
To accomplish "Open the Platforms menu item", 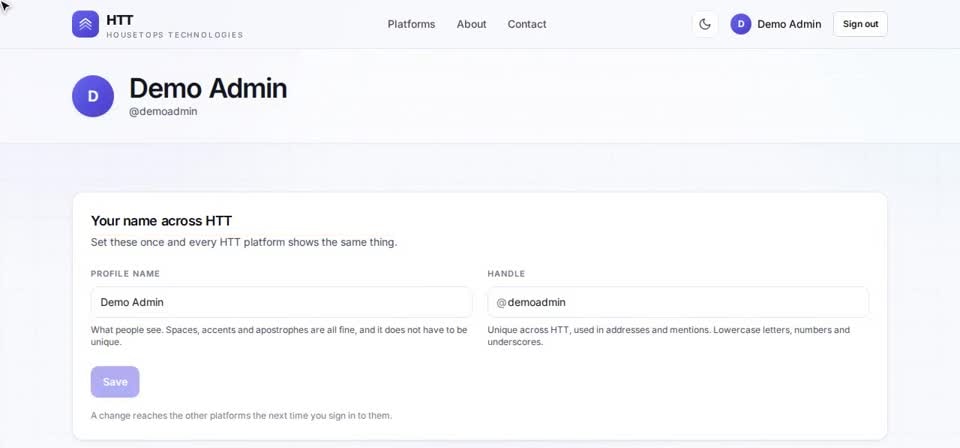I will coord(411,24).
